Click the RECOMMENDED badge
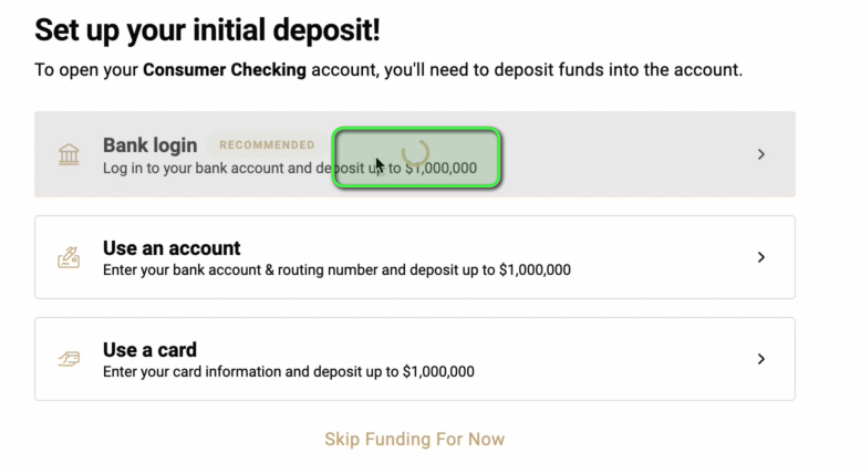This screenshot has width=868, height=474. coord(267,146)
